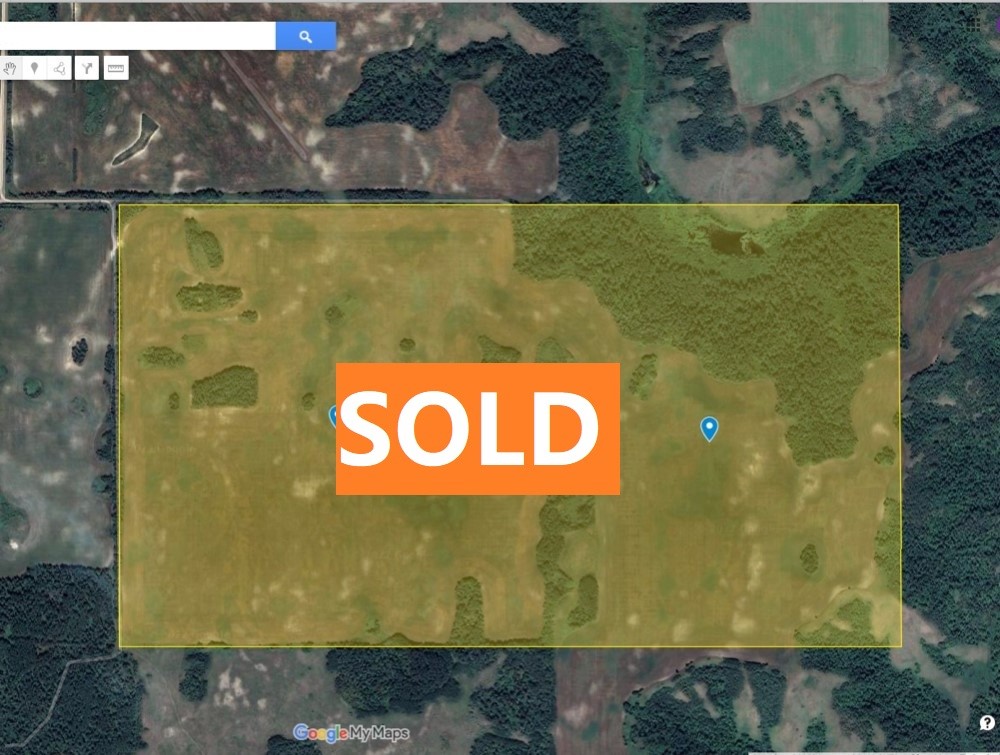Select the partly hidden pin left of SOLD
This screenshot has width=1000, height=755.
point(332,416)
